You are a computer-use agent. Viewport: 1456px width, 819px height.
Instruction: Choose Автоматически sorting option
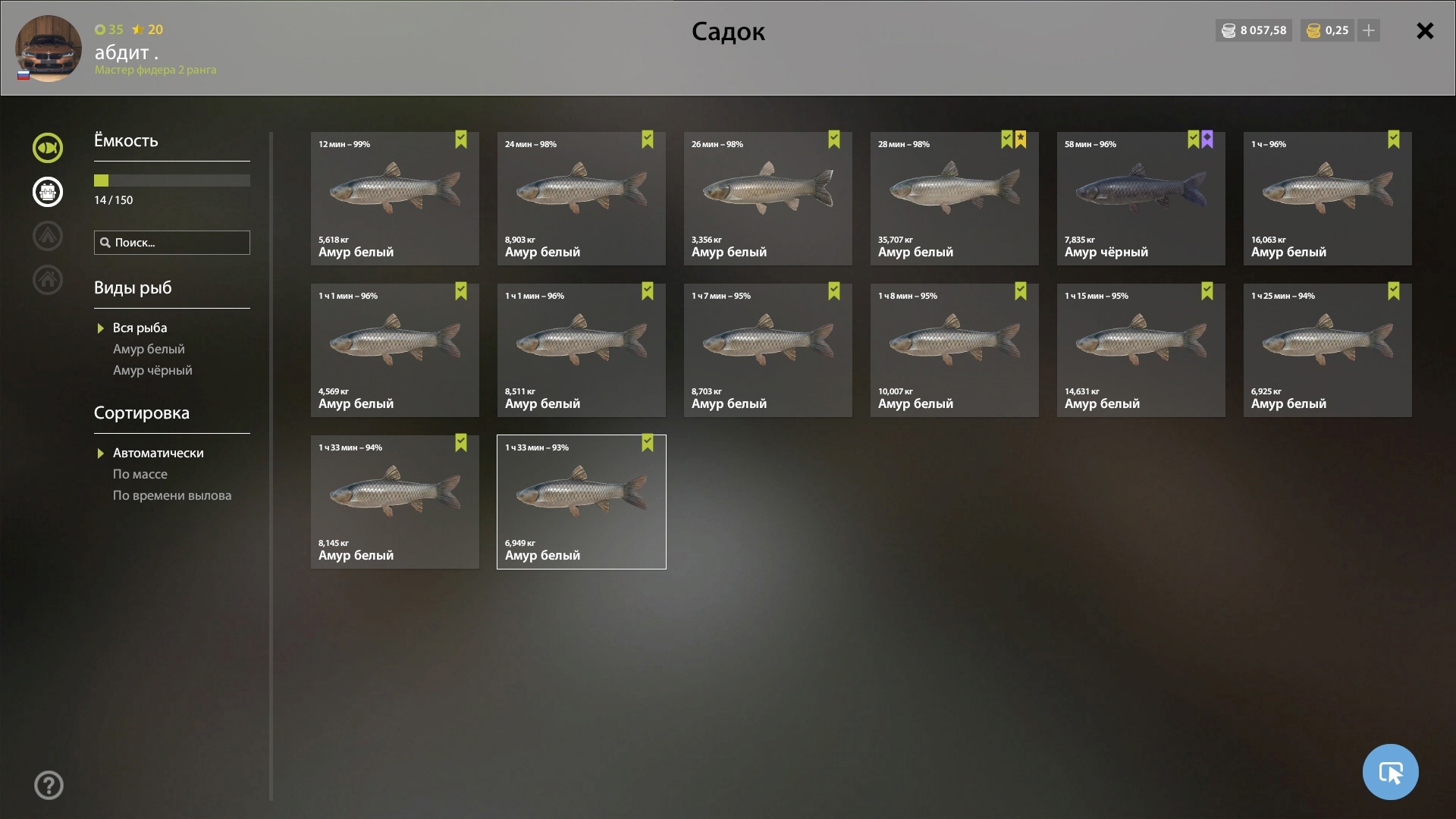158,453
